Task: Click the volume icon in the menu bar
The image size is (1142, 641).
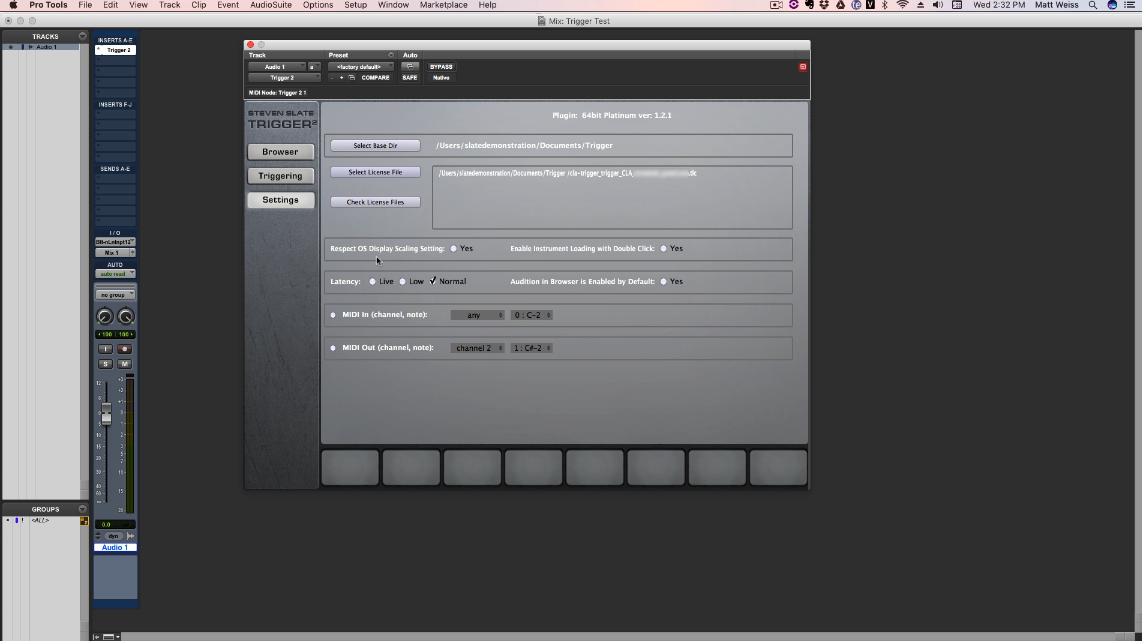Action: pyautogui.click(x=938, y=5)
